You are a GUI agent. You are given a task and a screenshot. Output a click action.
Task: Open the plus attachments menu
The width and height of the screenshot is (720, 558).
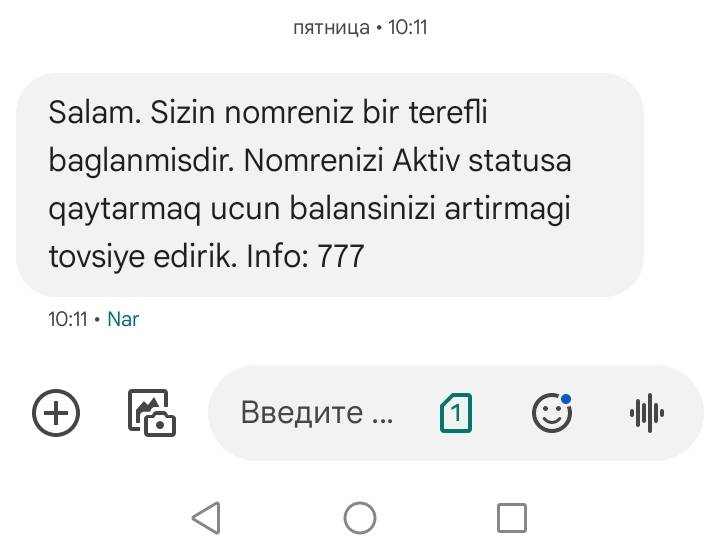56,413
